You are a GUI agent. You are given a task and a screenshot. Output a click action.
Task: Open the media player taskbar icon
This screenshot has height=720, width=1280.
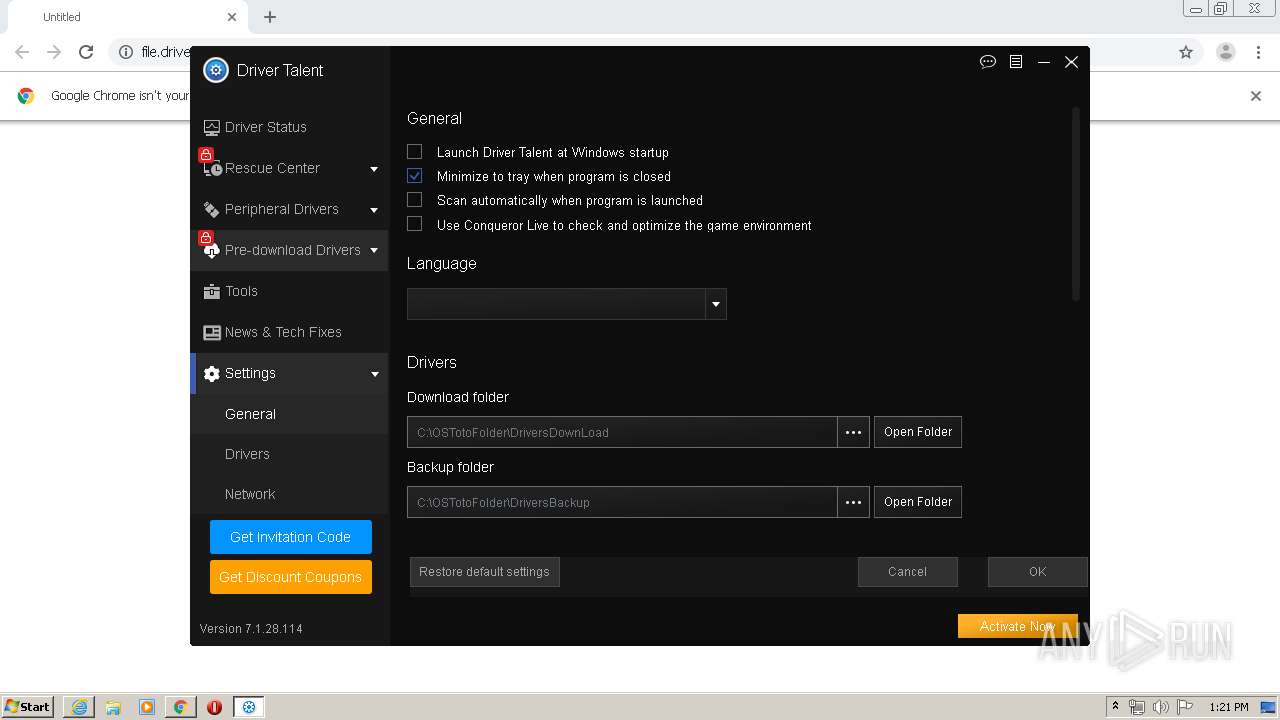147,707
